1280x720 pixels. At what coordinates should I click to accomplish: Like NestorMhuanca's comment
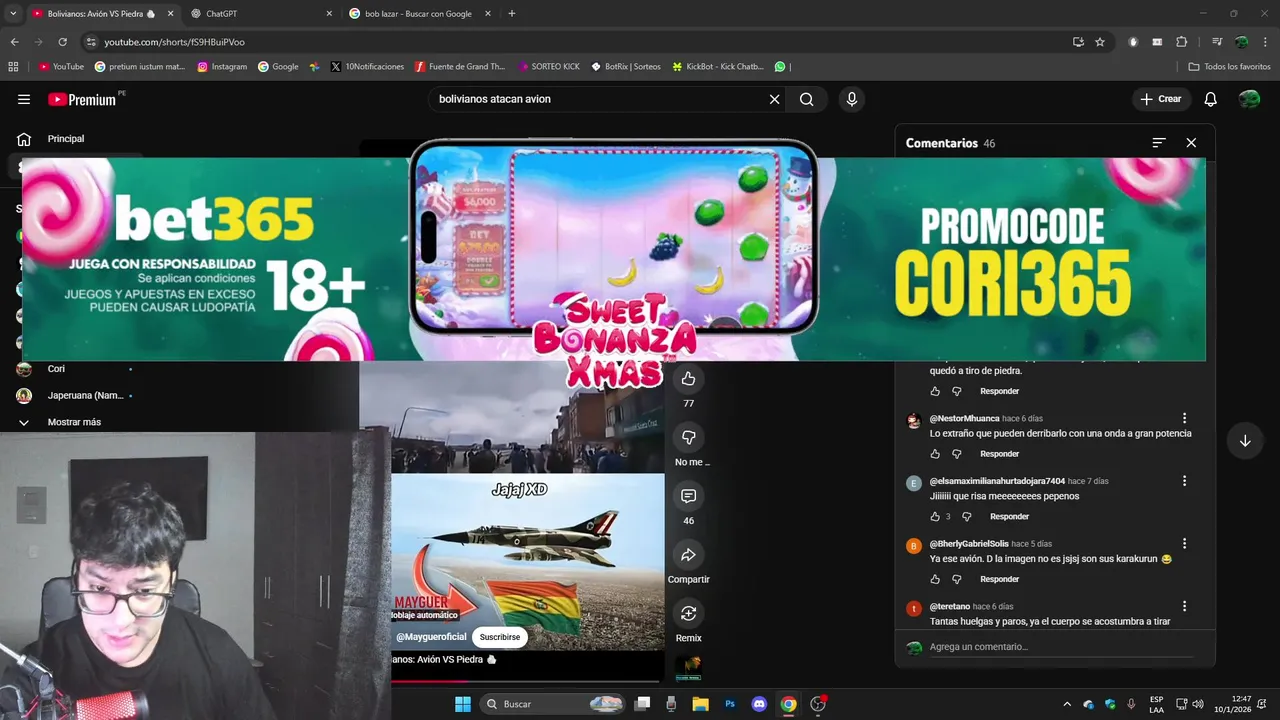(x=935, y=454)
